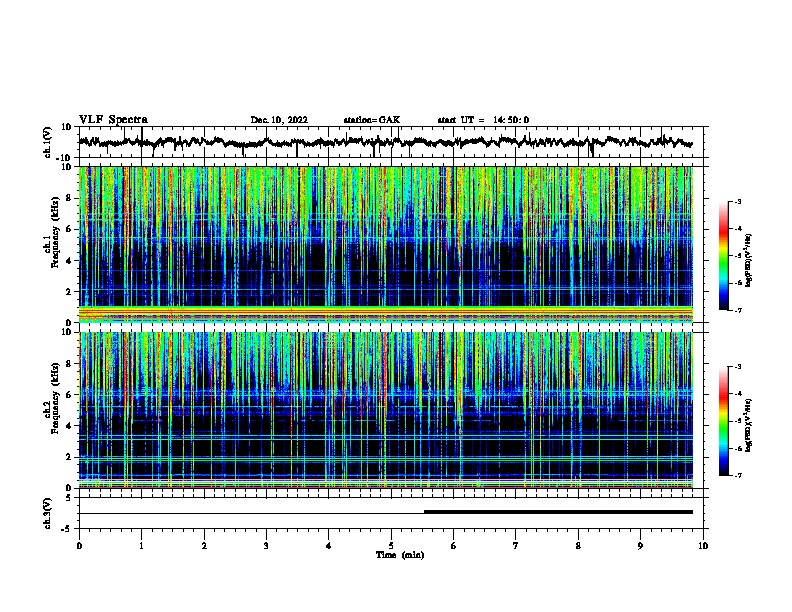Click time axis tick label "9"
The height and width of the screenshot is (612, 792).
point(640,546)
